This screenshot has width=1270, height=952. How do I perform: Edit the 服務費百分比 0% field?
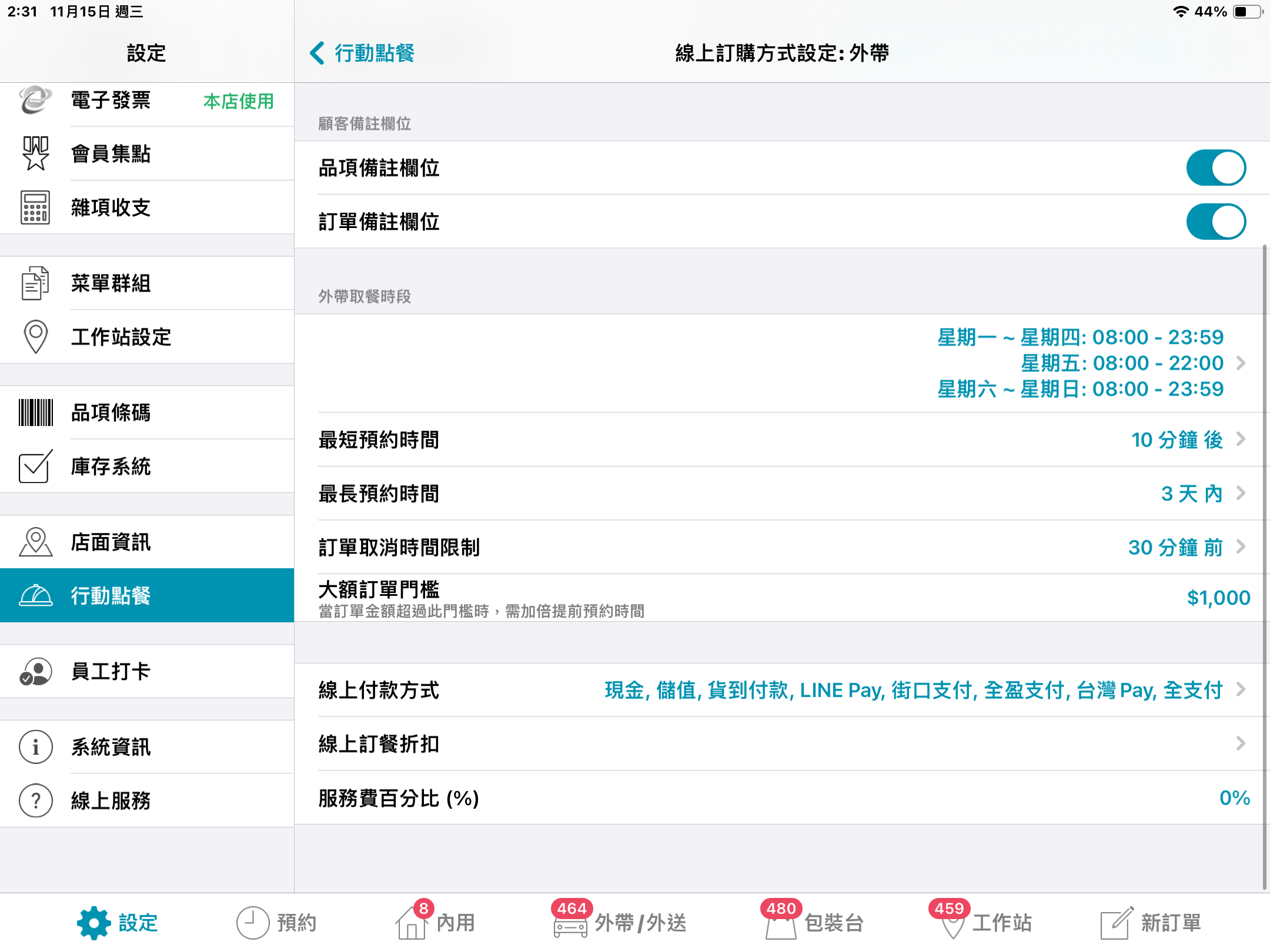click(x=1235, y=798)
